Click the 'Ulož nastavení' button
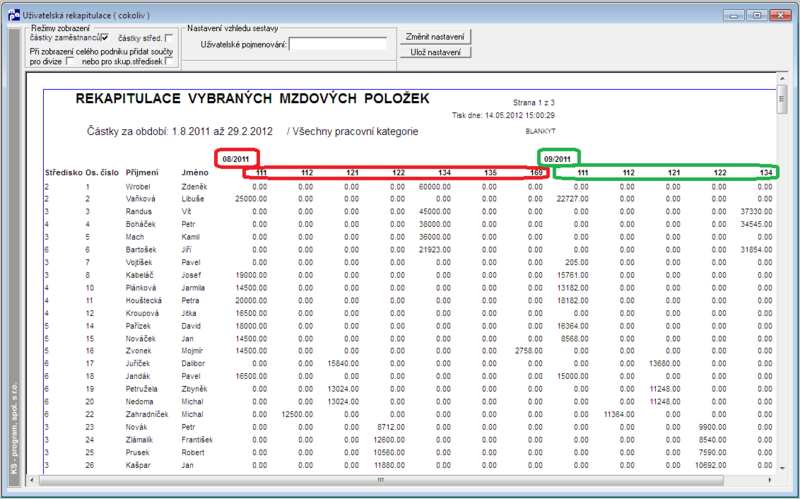Viewport: 800px width, 499px height. coord(435,52)
